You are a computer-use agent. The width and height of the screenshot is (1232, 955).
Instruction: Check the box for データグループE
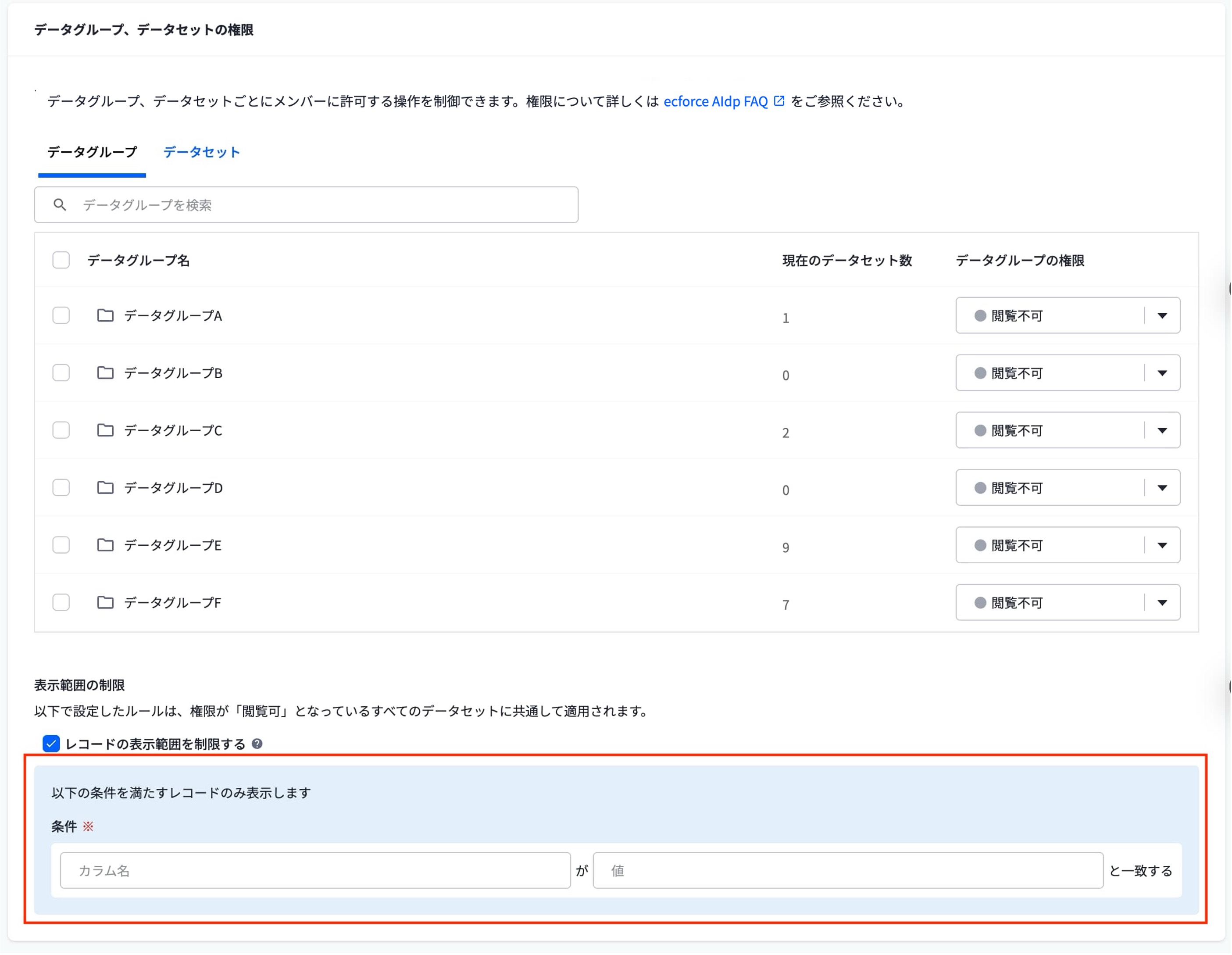click(x=61, y=545)
